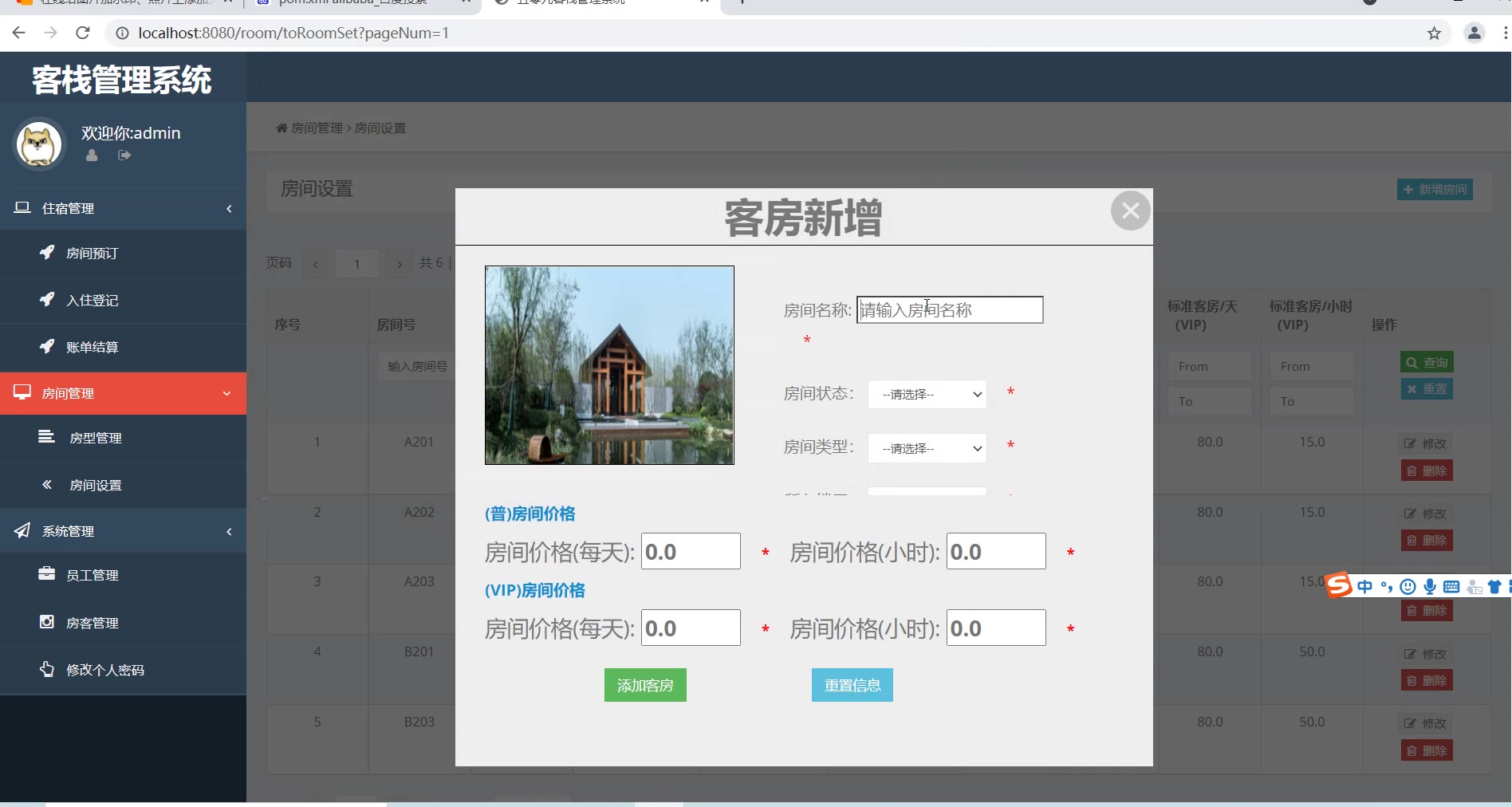Viewport: 1512px width, 807px height.
Task: Collapse the 房间管理 sidebar menu
Action: [123, 393]
